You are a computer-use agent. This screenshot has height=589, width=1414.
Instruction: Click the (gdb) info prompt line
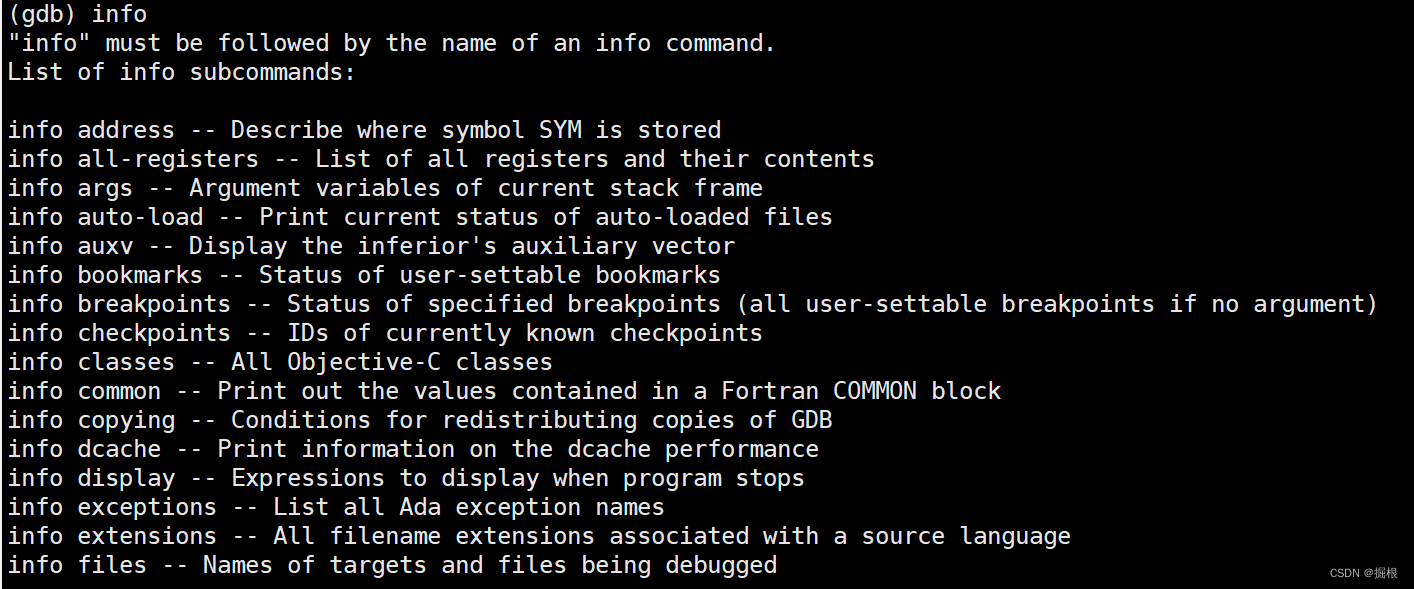(77, 14)
